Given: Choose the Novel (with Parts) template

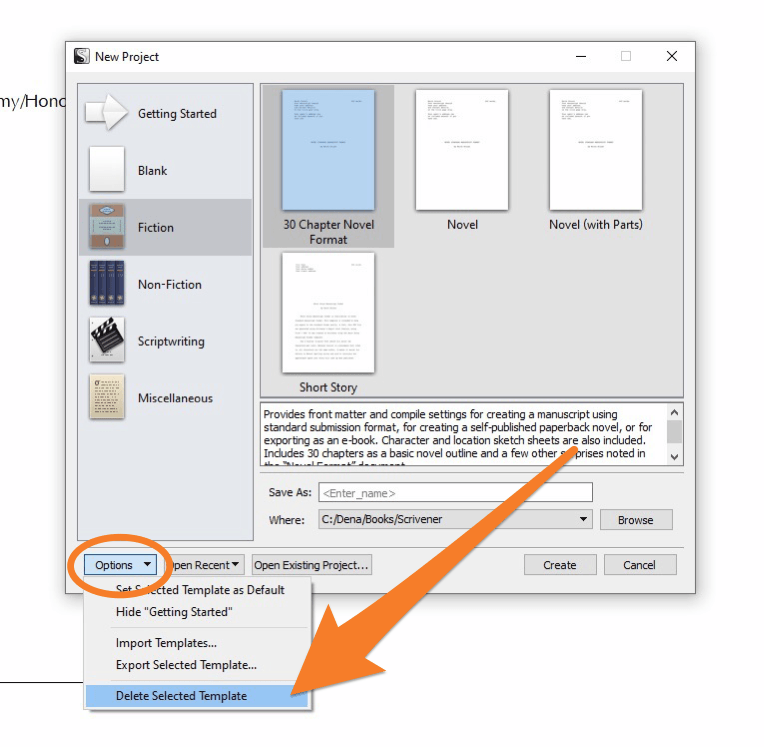Looking at the screenshot, I should click(595, 150).
